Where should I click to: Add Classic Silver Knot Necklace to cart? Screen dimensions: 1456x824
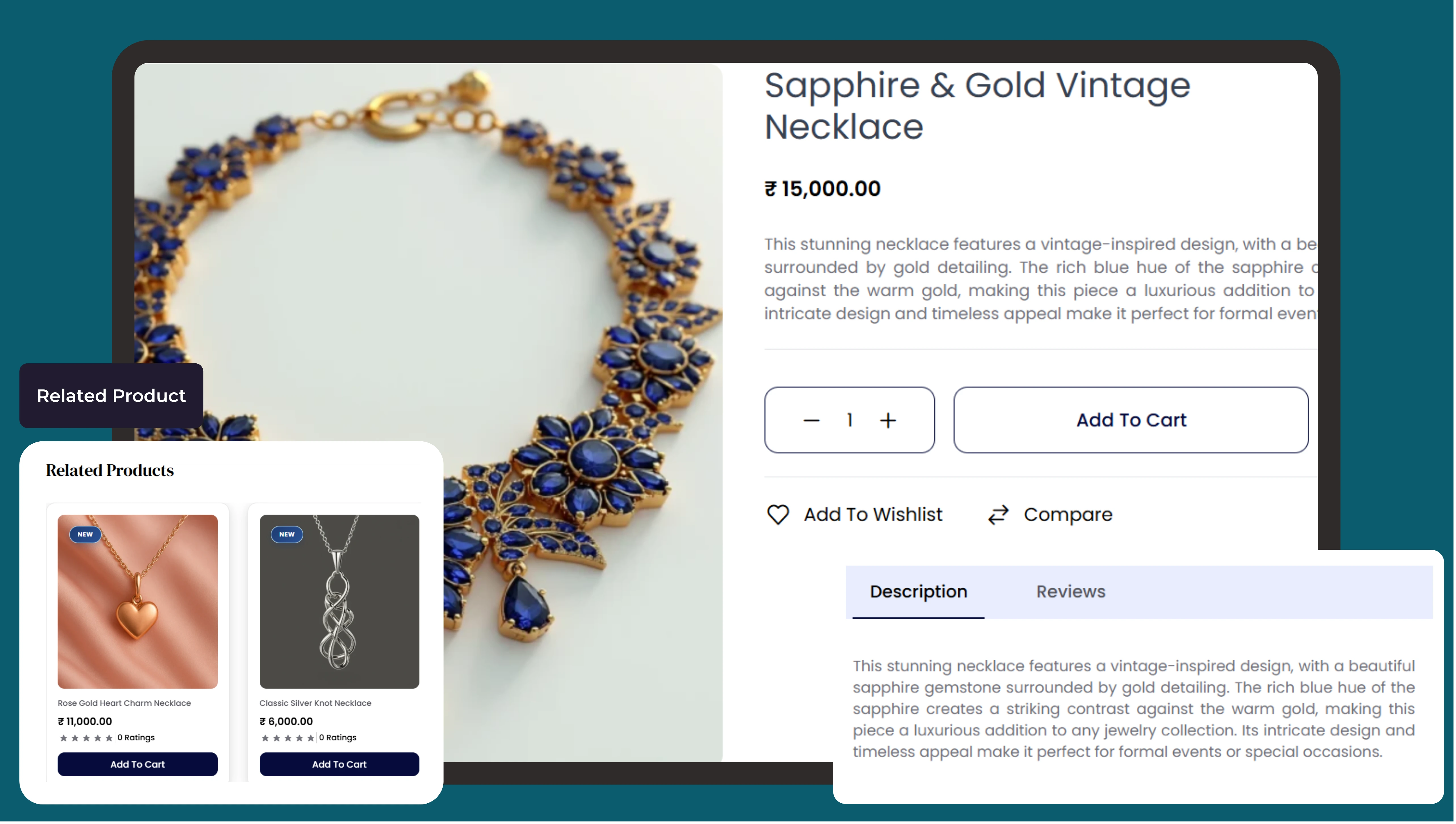tap(339, 765)
